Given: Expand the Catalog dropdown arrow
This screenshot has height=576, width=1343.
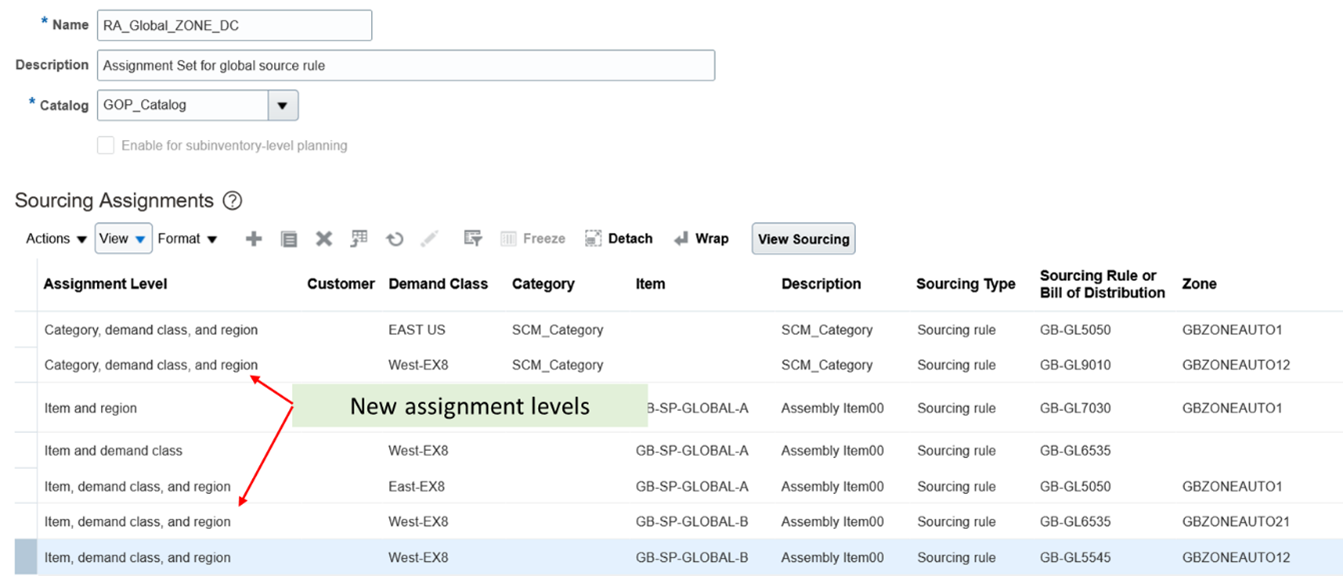Looking at the screenshot, I should 282,105.
